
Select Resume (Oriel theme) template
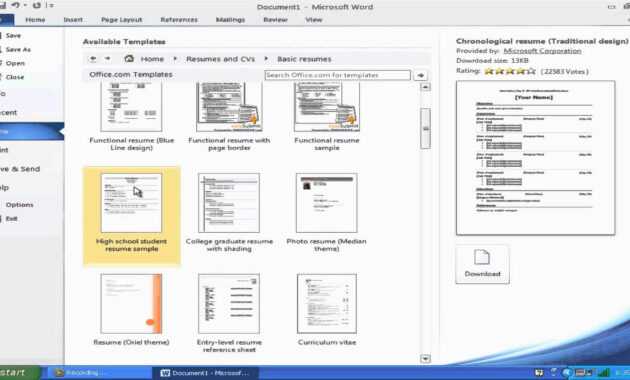click(x=131, y=309)
